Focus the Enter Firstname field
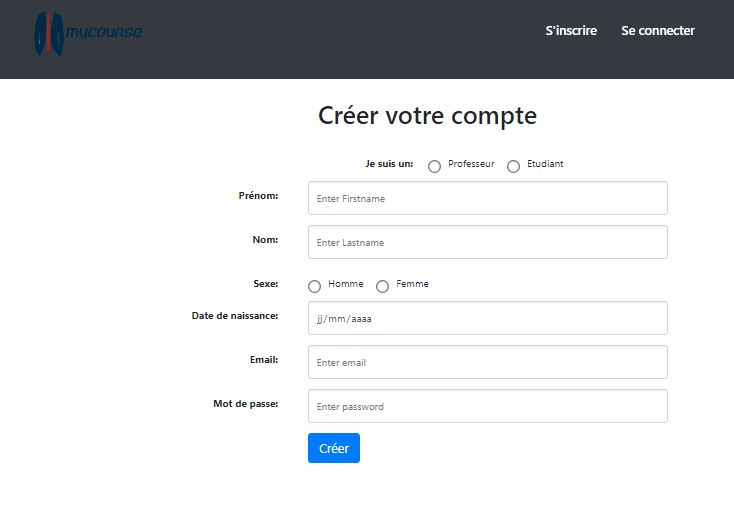 click(x=488, y=198)
